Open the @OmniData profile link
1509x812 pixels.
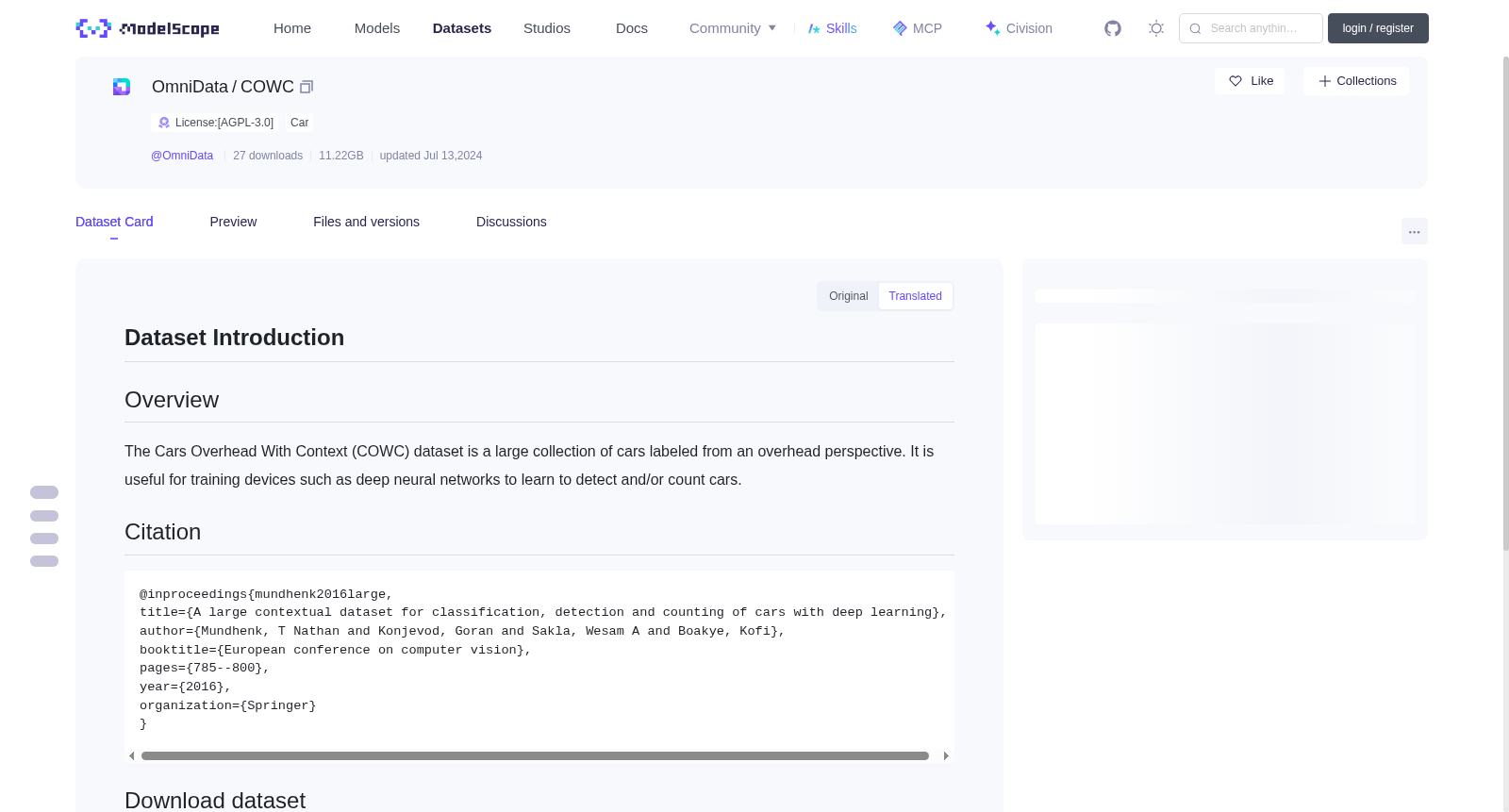(x=182, y=156)
